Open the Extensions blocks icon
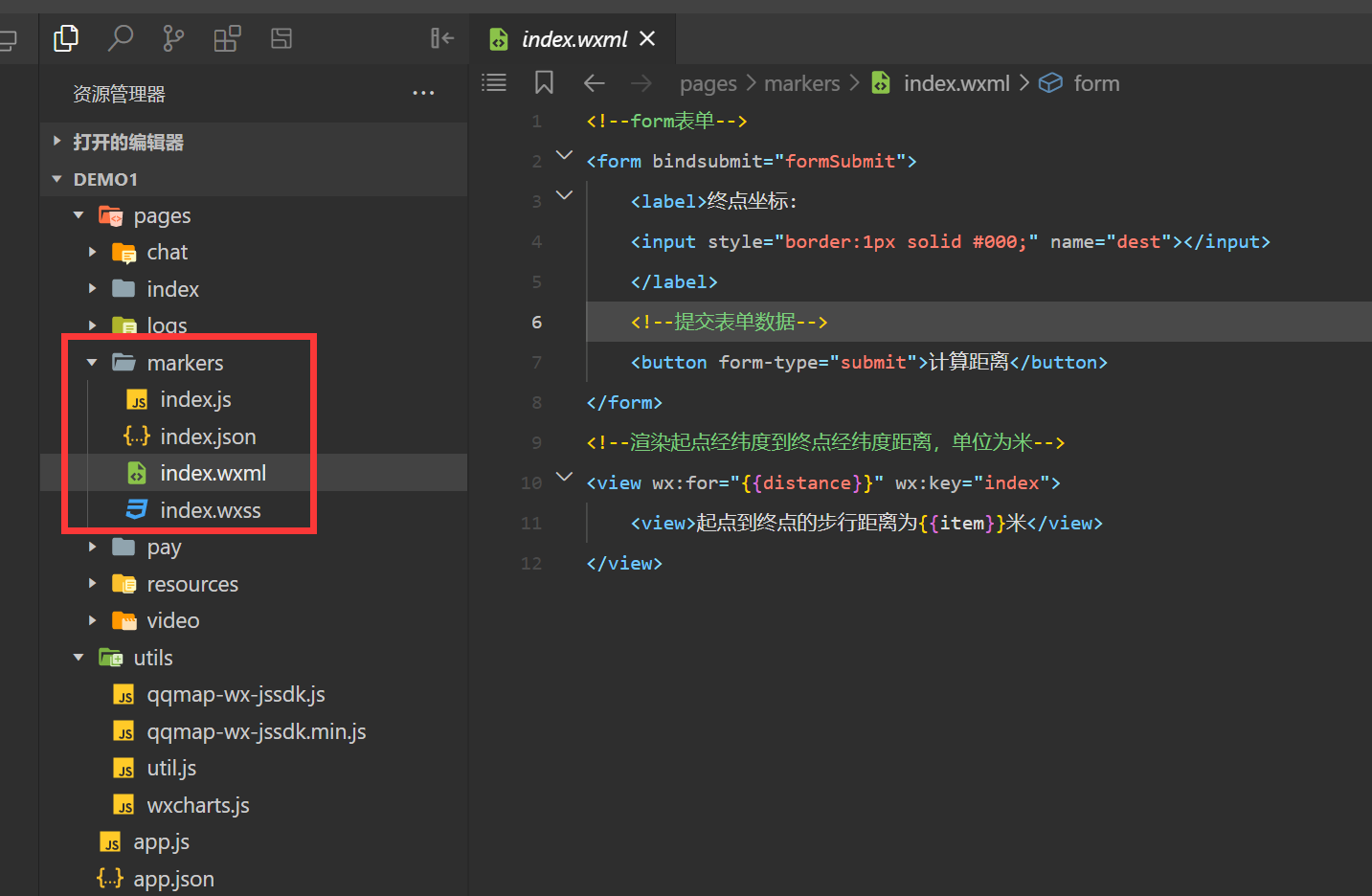The width and height of the screenshot is (1372, 896). 227,38
